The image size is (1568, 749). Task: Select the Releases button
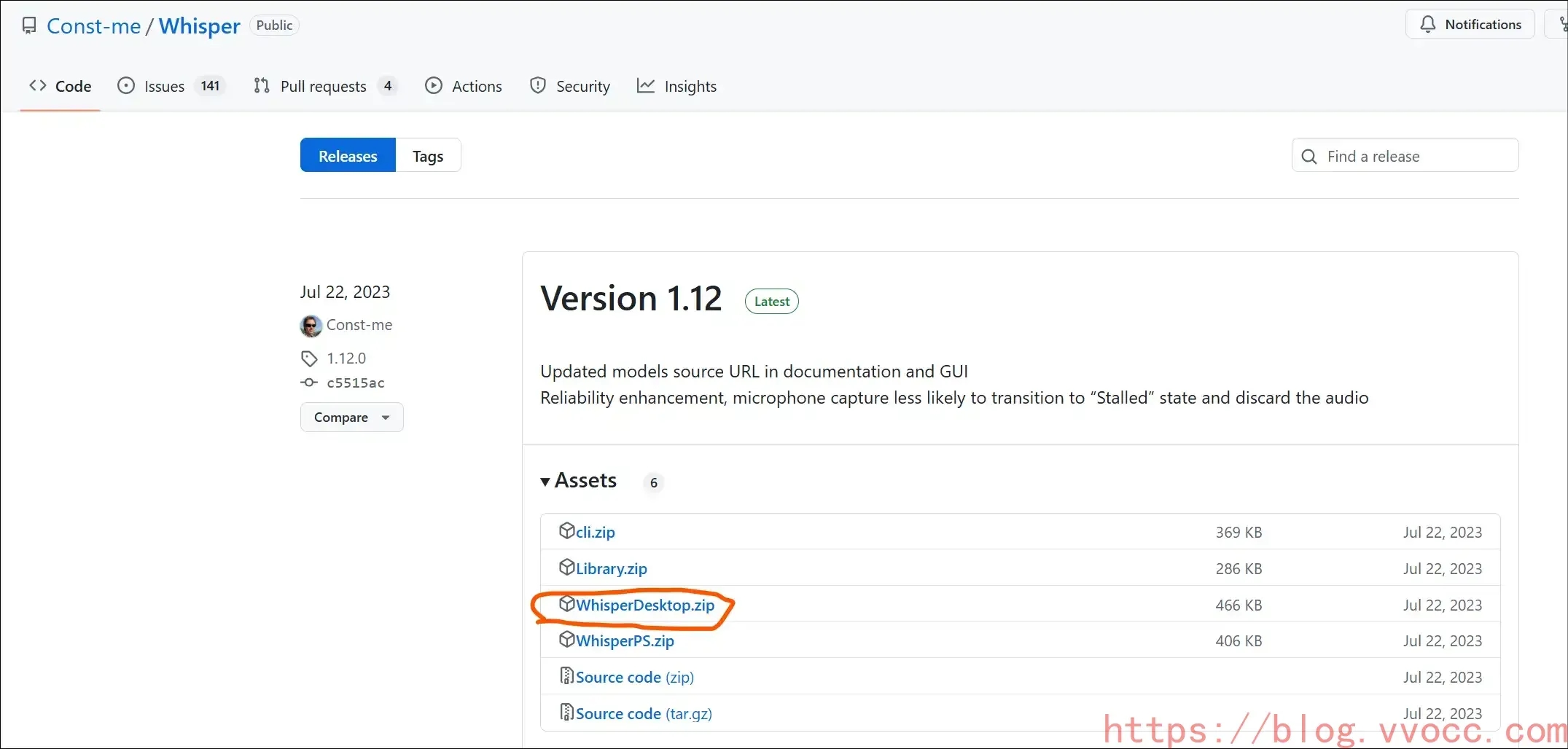click(x=348, y=156)
